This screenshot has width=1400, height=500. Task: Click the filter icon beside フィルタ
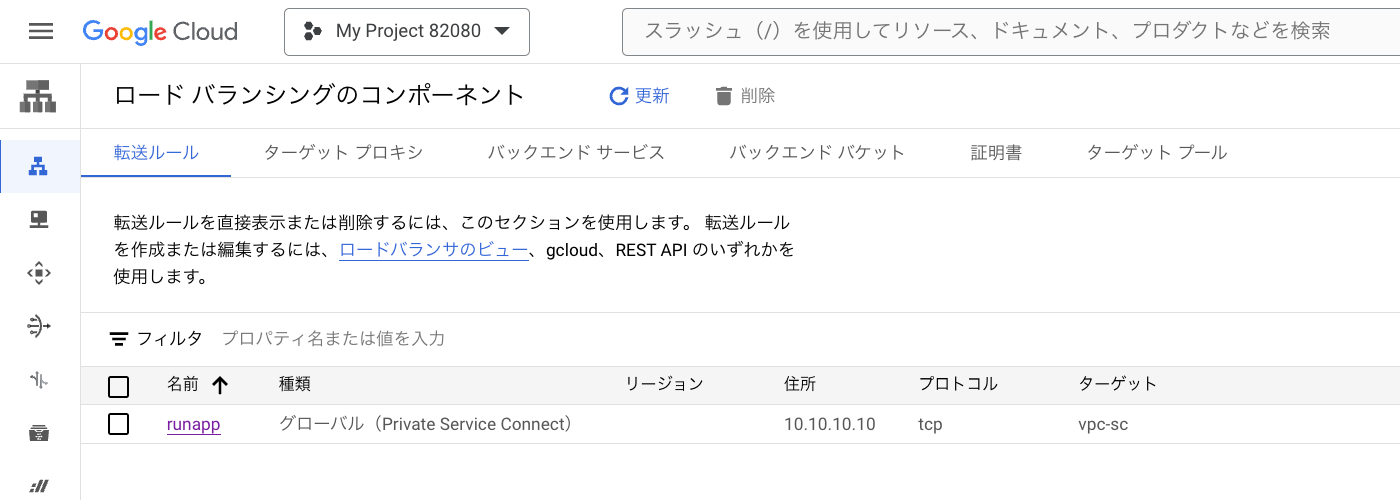point(119,339)
